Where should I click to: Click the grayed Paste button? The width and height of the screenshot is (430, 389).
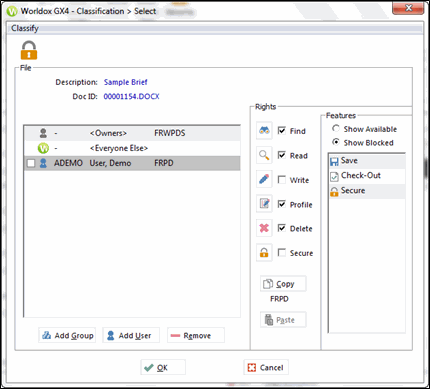283,320
